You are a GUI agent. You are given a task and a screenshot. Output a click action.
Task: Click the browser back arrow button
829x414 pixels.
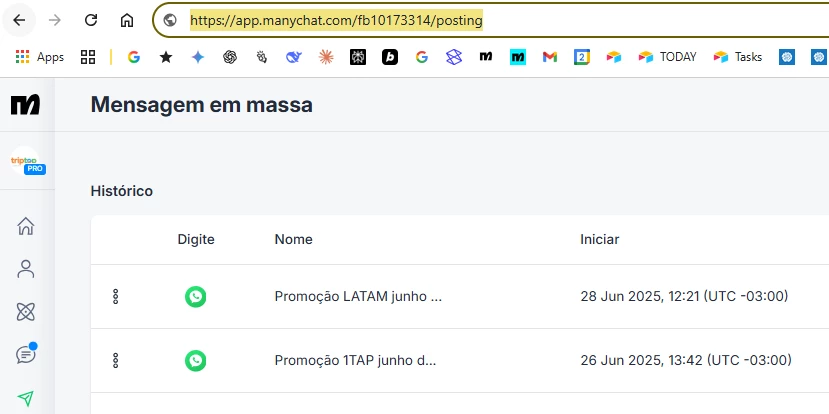coord(19,20)
